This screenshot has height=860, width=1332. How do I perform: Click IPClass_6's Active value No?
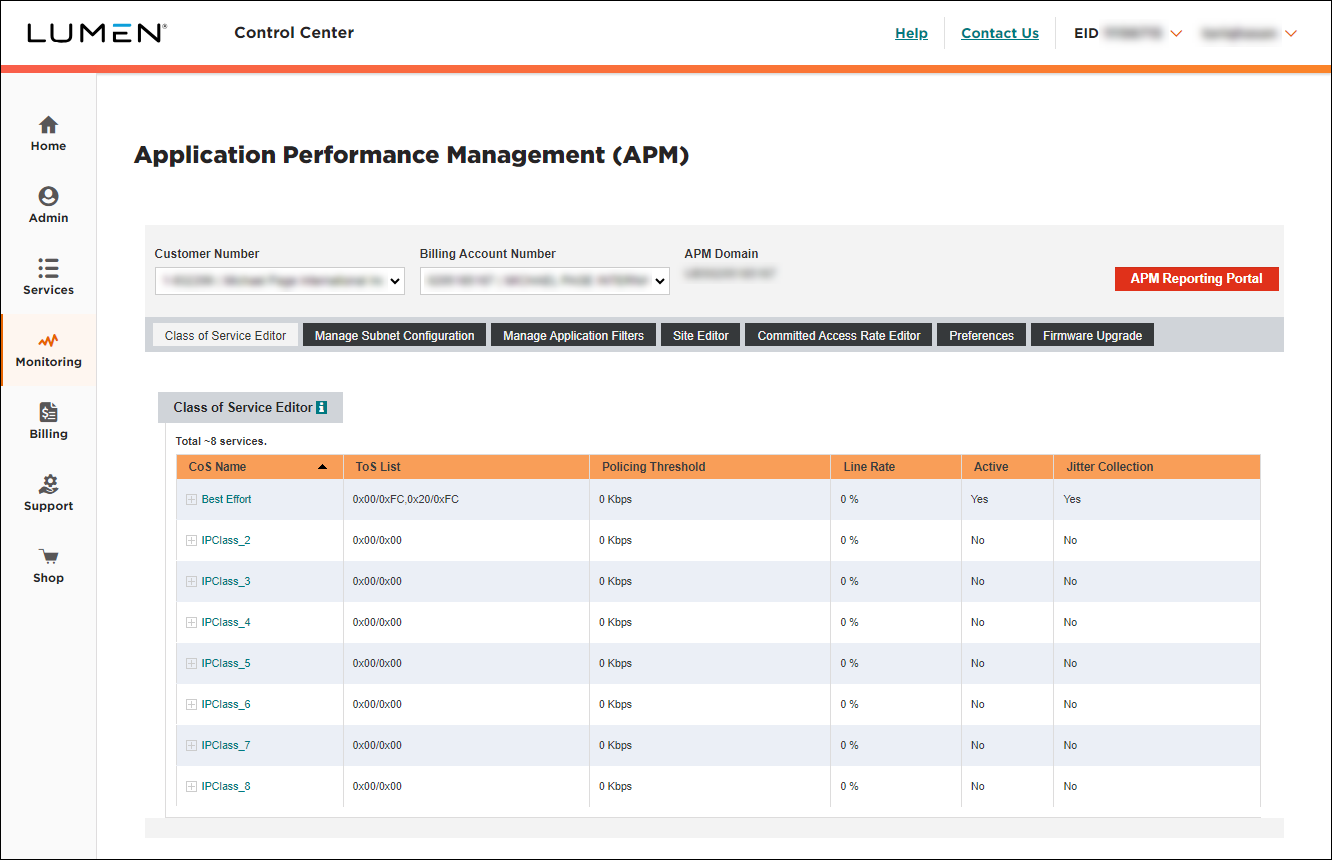977,704
